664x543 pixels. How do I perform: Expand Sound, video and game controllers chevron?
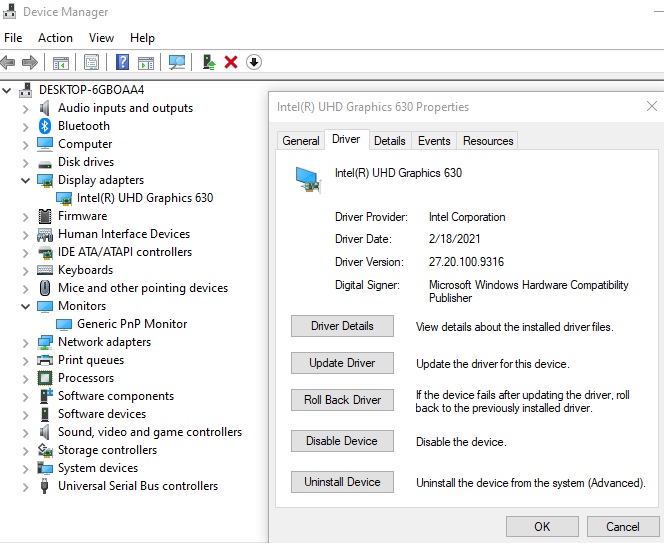pos(25,432)
